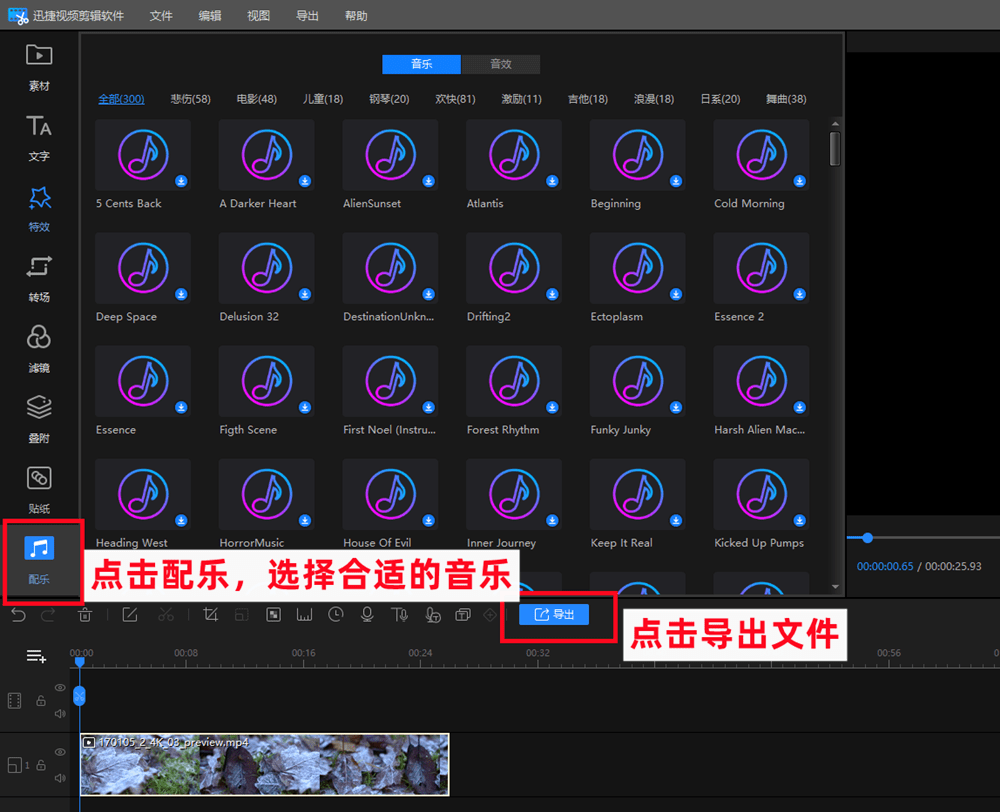Click the subtitle frames icon in toolbar
The height and width of the screenshot is (812, 1000).
(463, 615)
